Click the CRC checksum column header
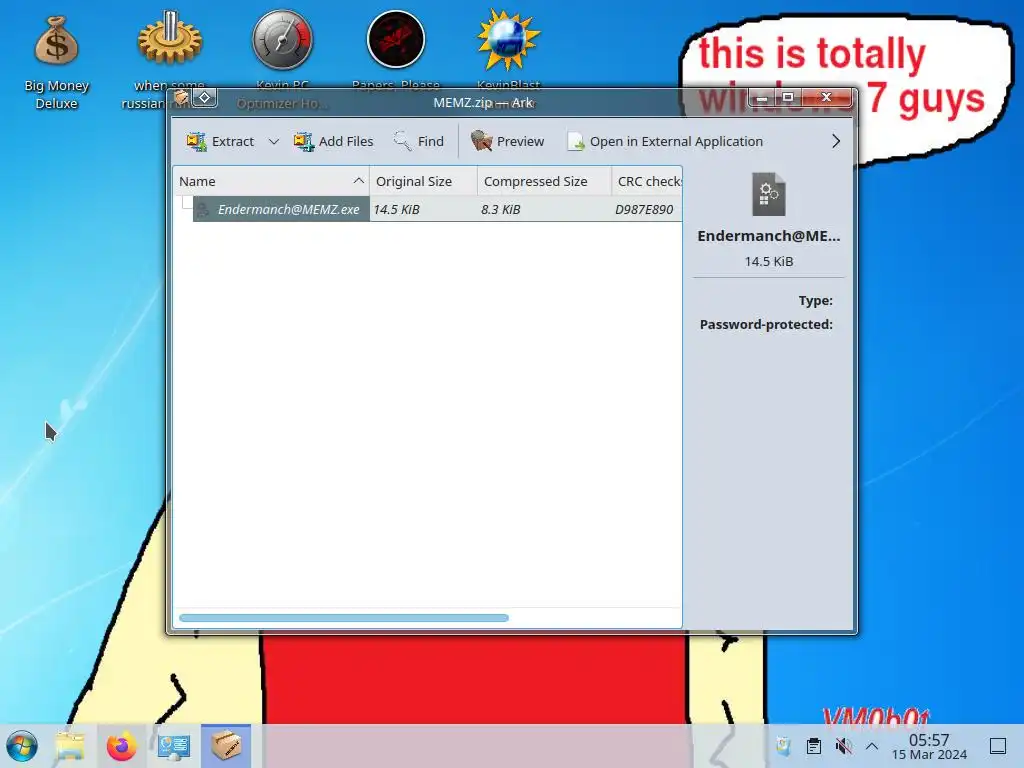Screen dimensions: 1024x768 [647, 181]
